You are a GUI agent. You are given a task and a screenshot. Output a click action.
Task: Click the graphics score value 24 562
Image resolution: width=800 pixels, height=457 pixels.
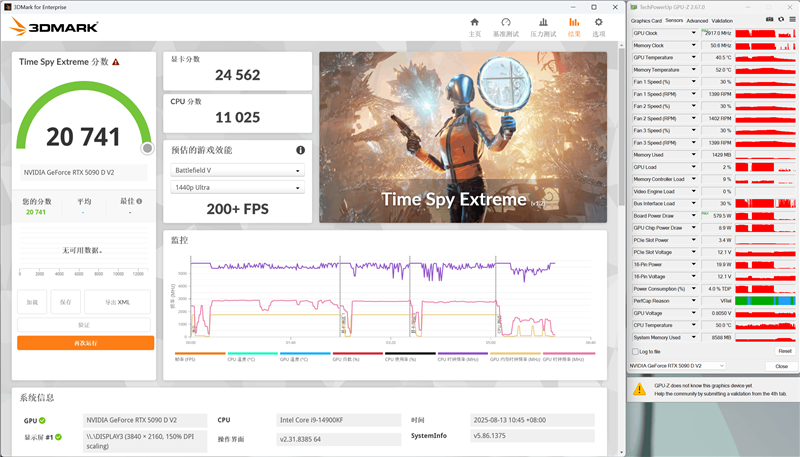(237, 75)
